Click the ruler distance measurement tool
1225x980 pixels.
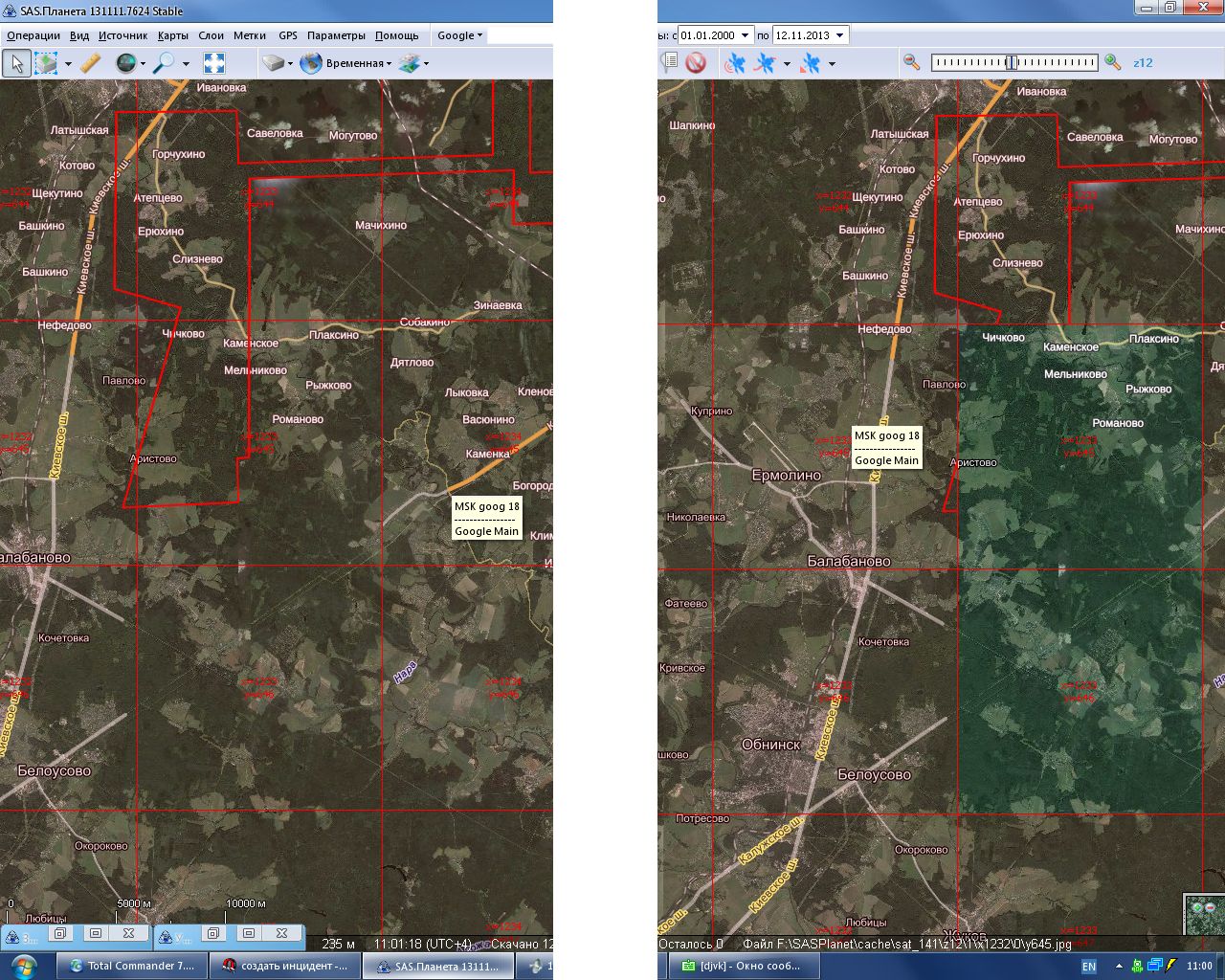[x=90, y=63]
